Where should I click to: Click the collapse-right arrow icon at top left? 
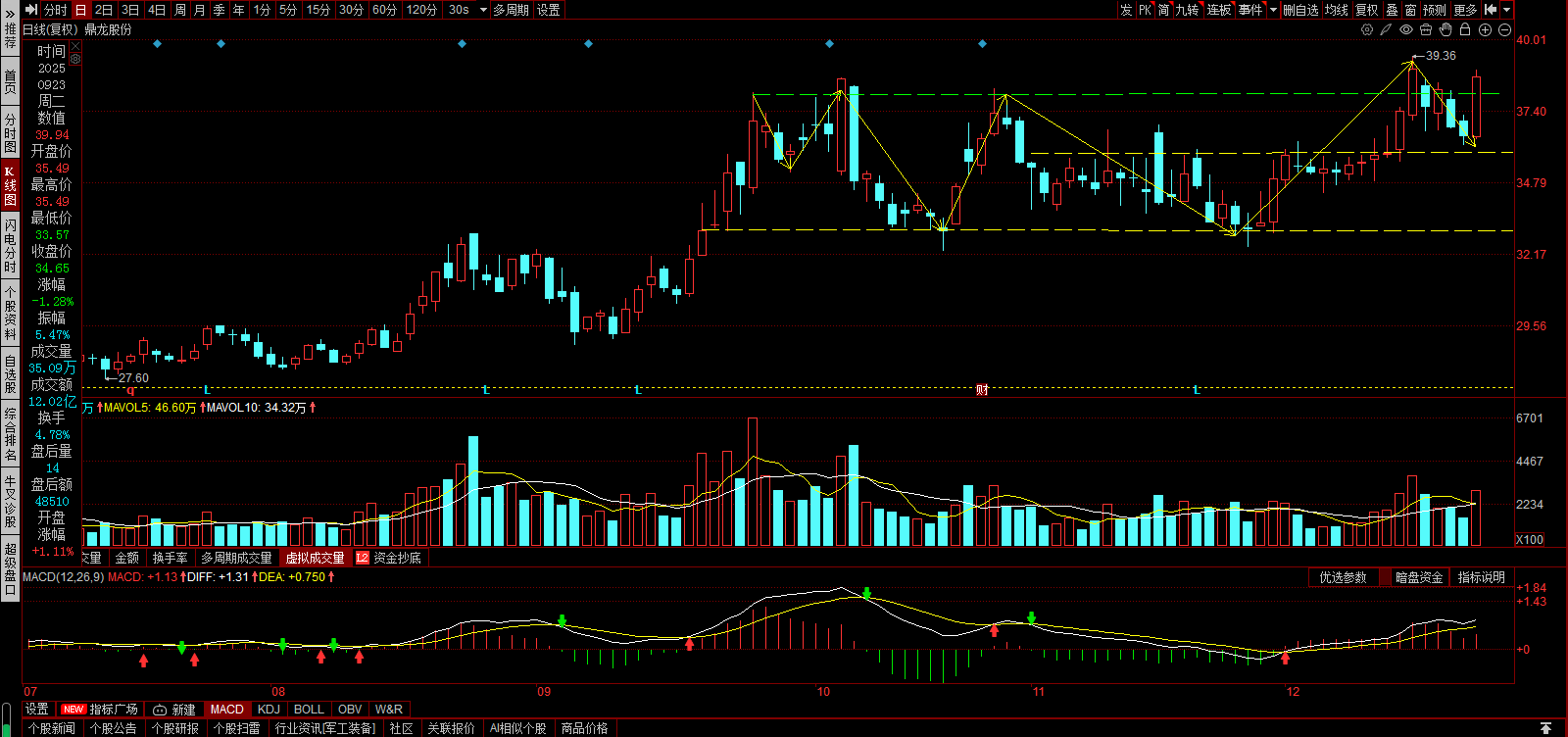click(x=30, y=10)
